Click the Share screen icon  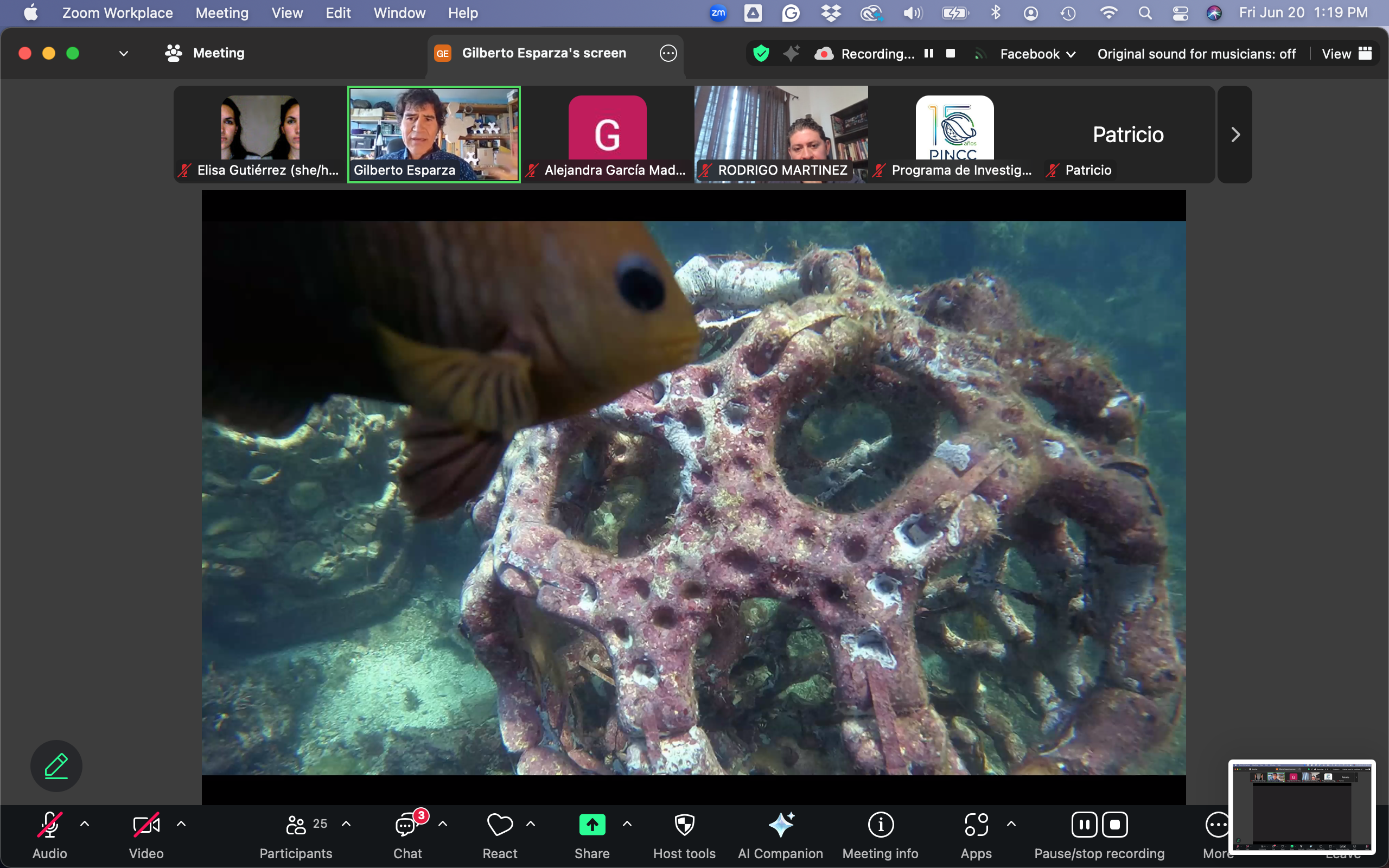point(592,826)
